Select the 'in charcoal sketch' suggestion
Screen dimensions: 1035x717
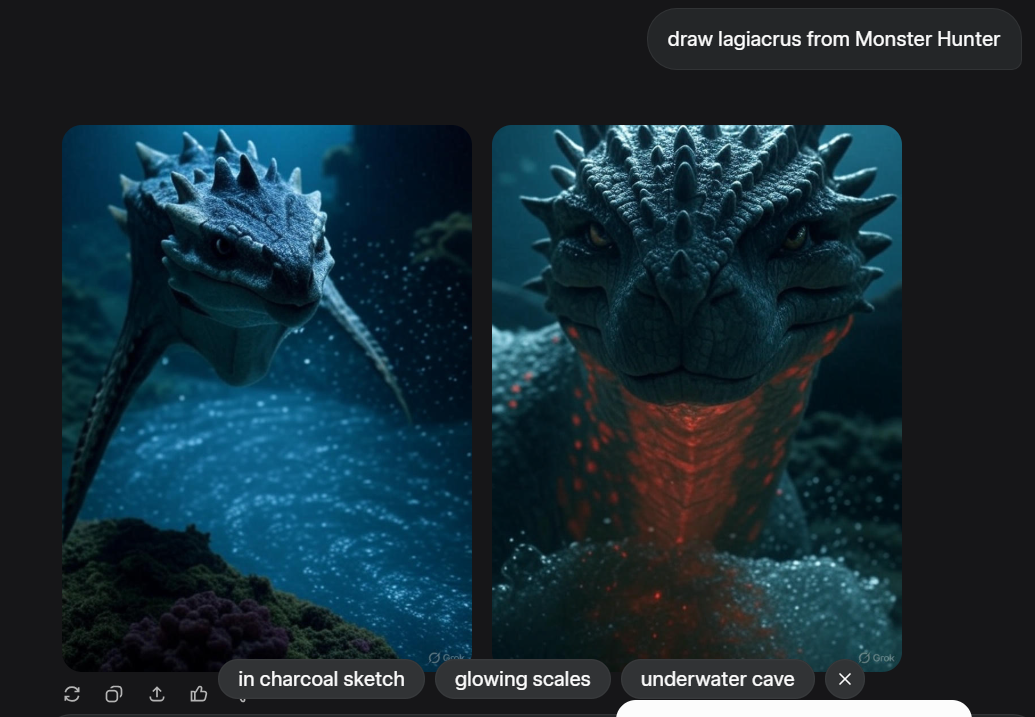(x=321, y=679)
